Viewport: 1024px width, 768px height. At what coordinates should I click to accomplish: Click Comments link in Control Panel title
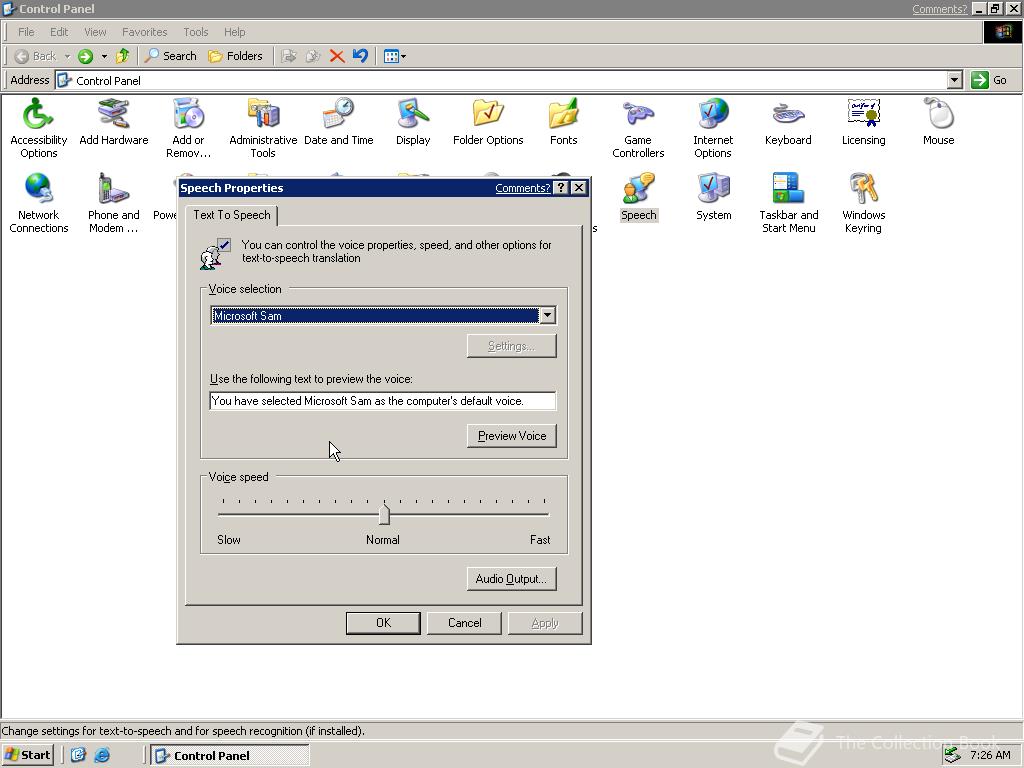coord(939,9)
